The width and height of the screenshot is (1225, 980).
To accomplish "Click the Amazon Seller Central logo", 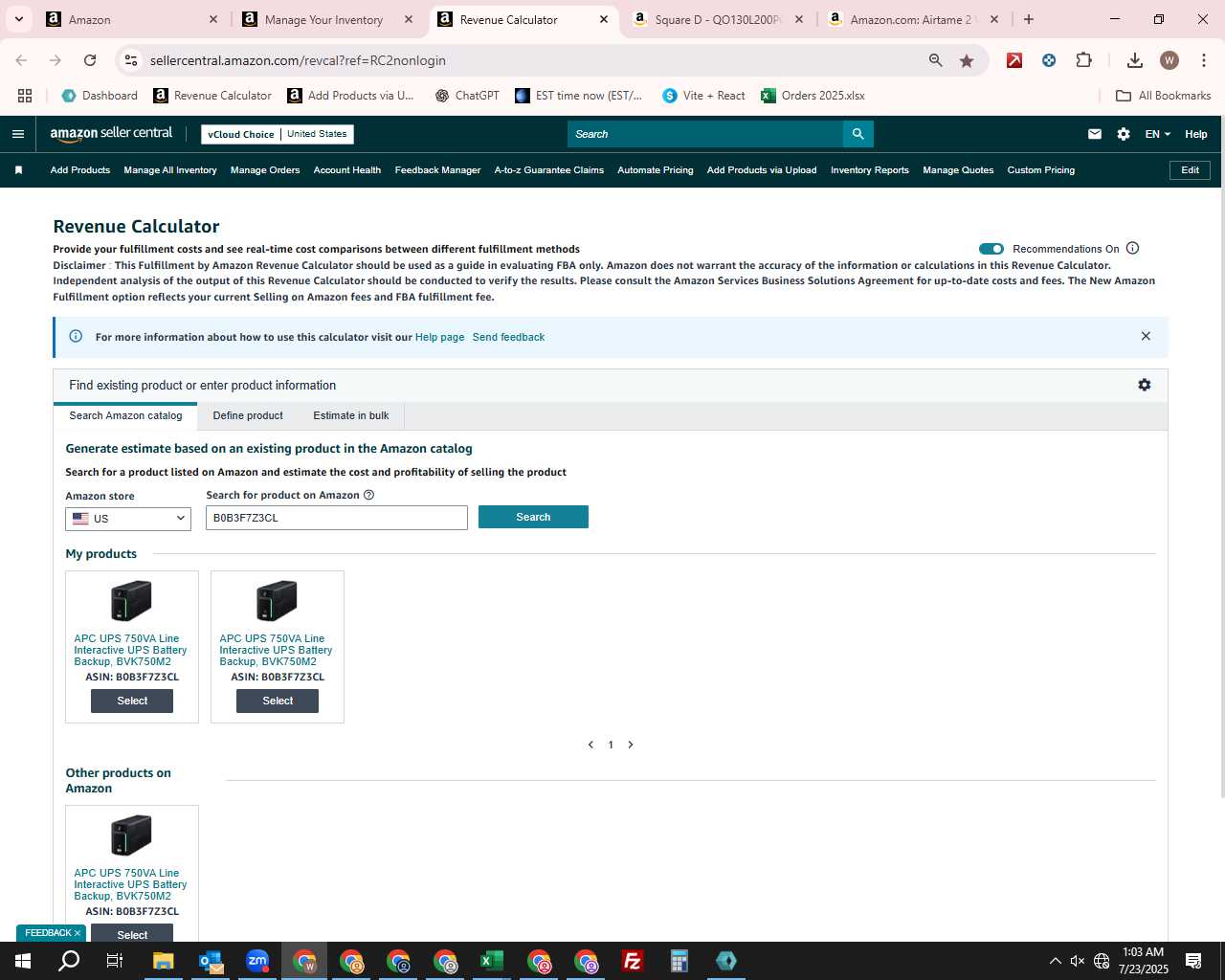I will [111, 134].
